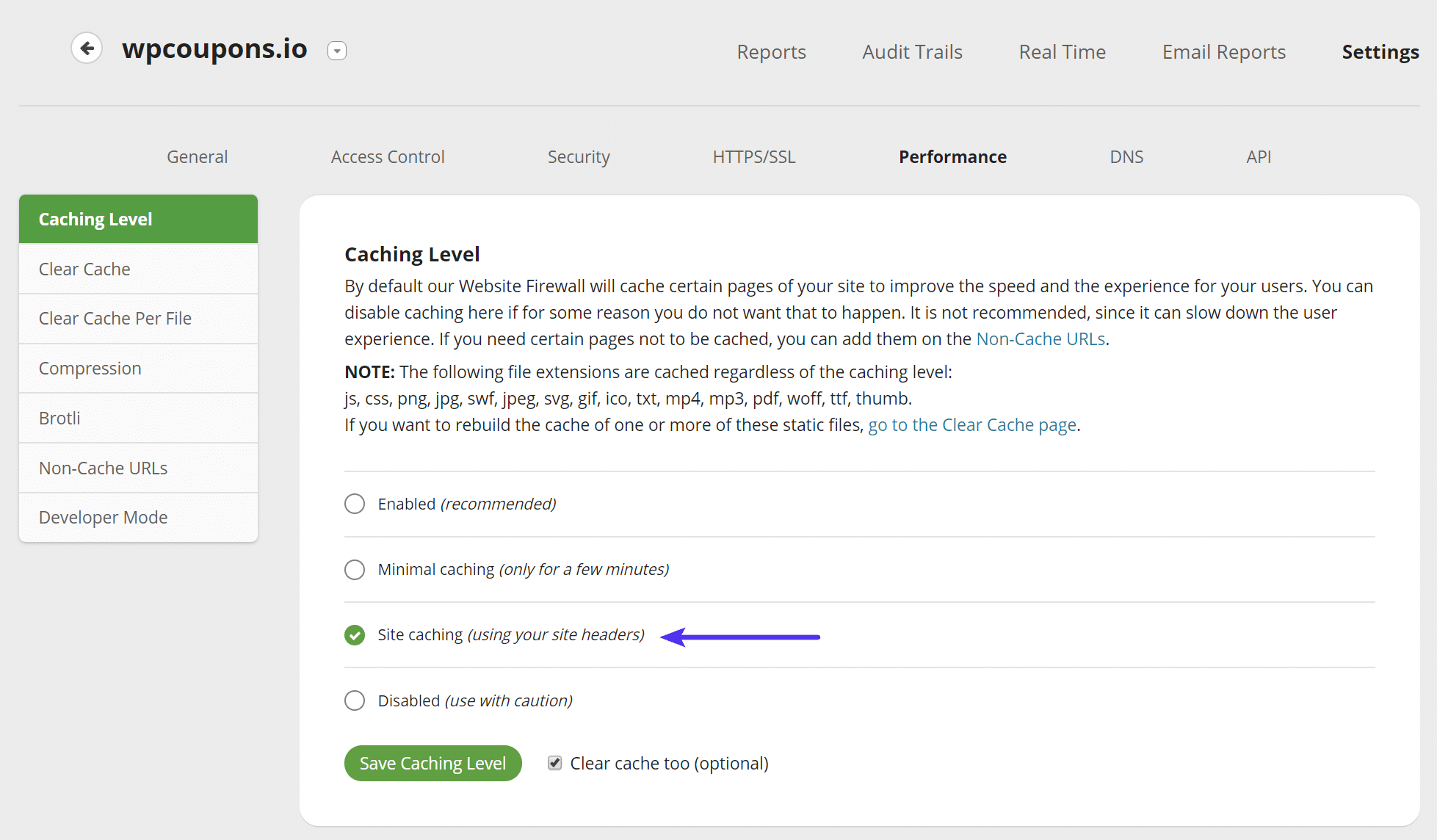Navigate to Real Time section

(1063, 51)
